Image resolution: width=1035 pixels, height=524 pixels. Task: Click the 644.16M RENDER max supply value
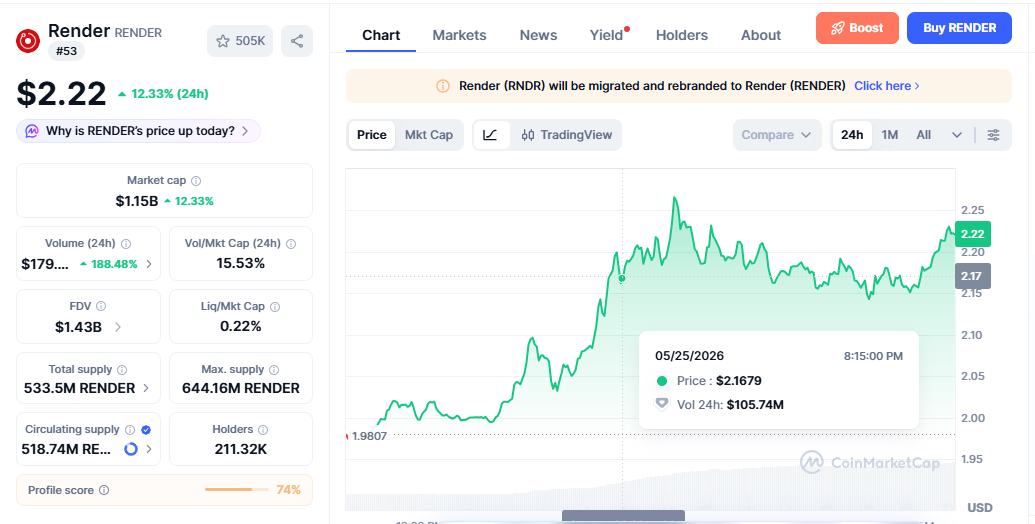point(241,388)
